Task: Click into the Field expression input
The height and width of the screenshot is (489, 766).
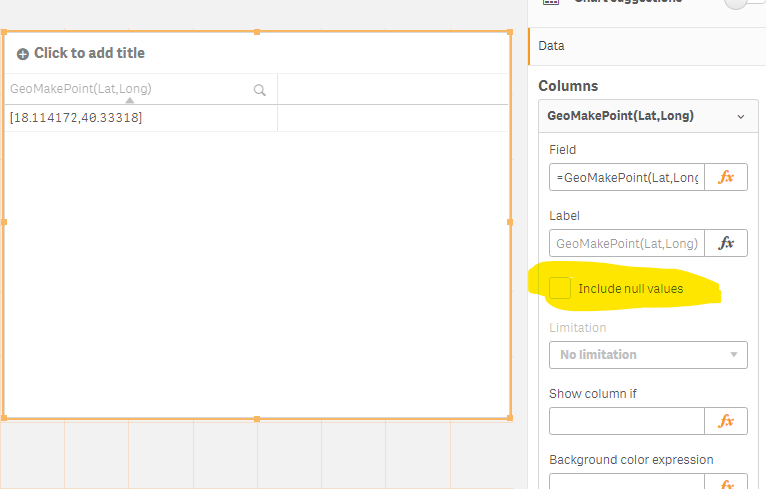Action: click(x=627, y=177)
